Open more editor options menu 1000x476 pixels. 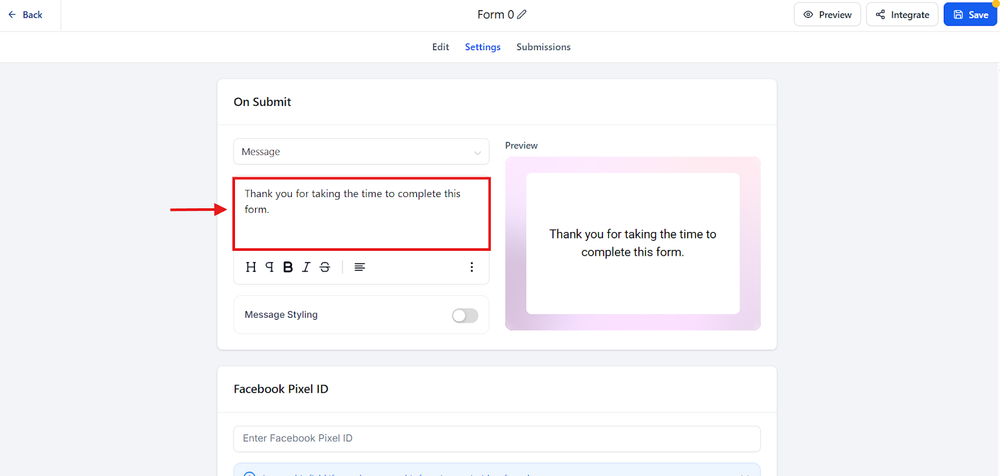coord(472,267)
